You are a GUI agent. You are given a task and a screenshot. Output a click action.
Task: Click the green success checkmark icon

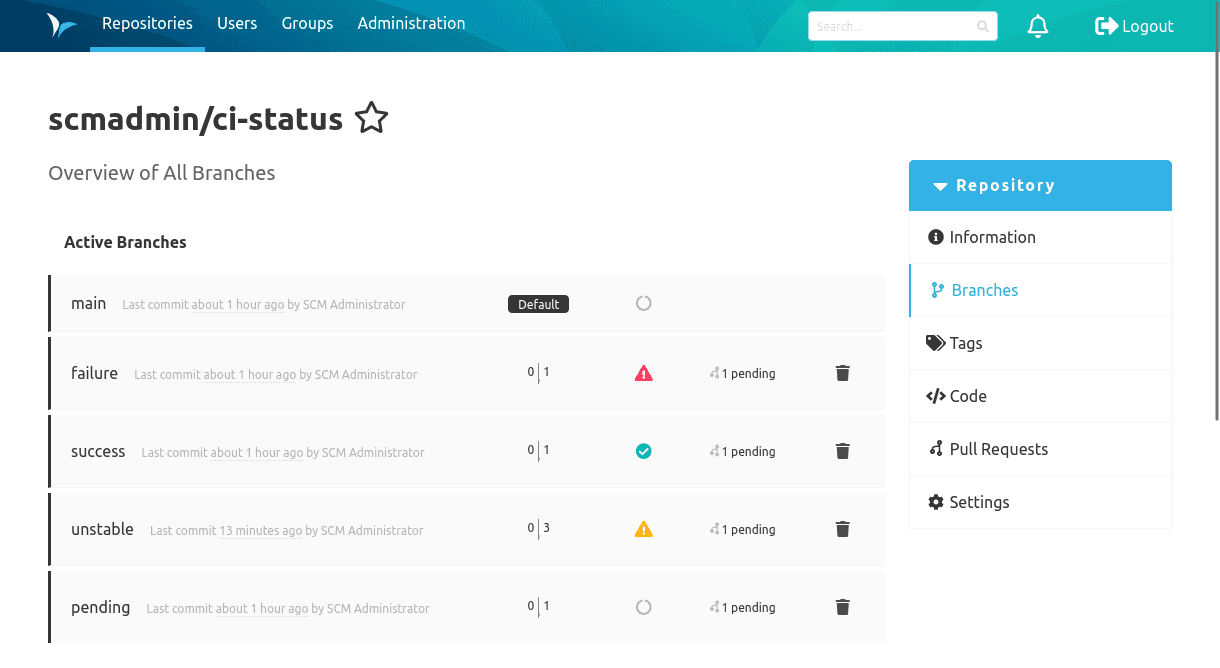point(643,451)
